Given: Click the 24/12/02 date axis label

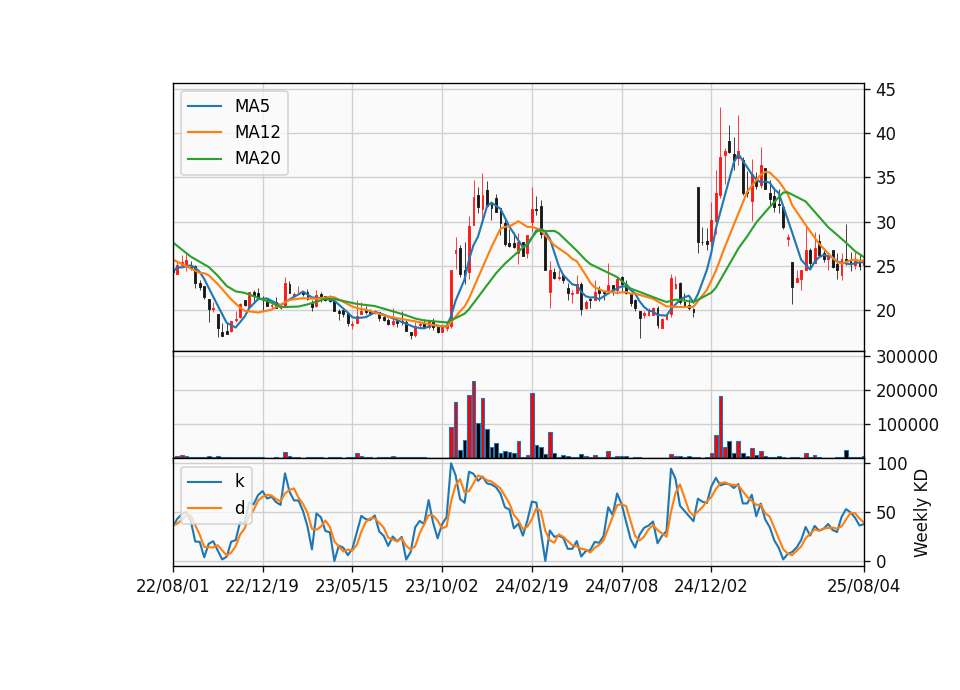Looking at the screenshot, I should point(711,586).
